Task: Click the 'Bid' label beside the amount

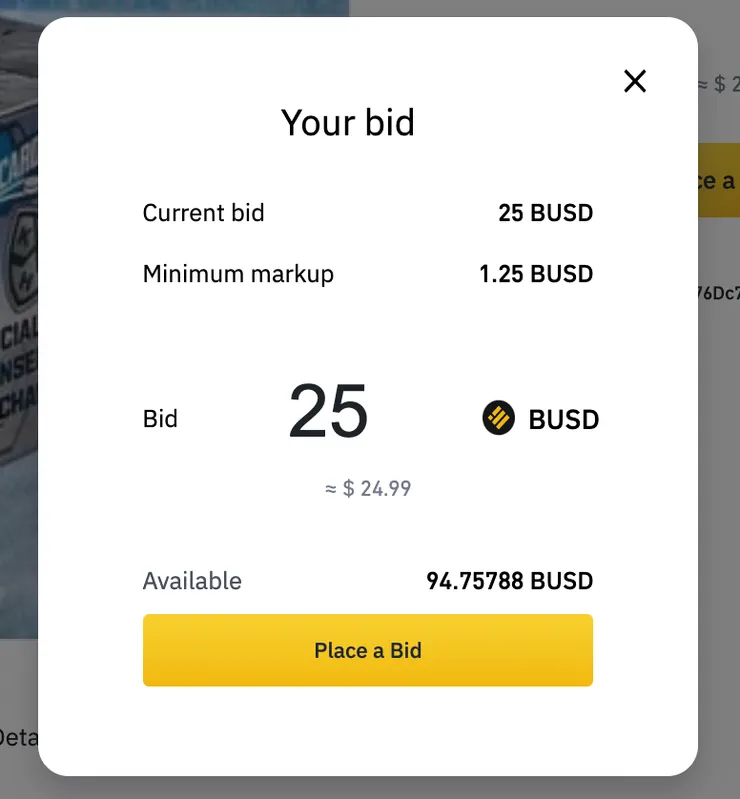Action: 160,418
